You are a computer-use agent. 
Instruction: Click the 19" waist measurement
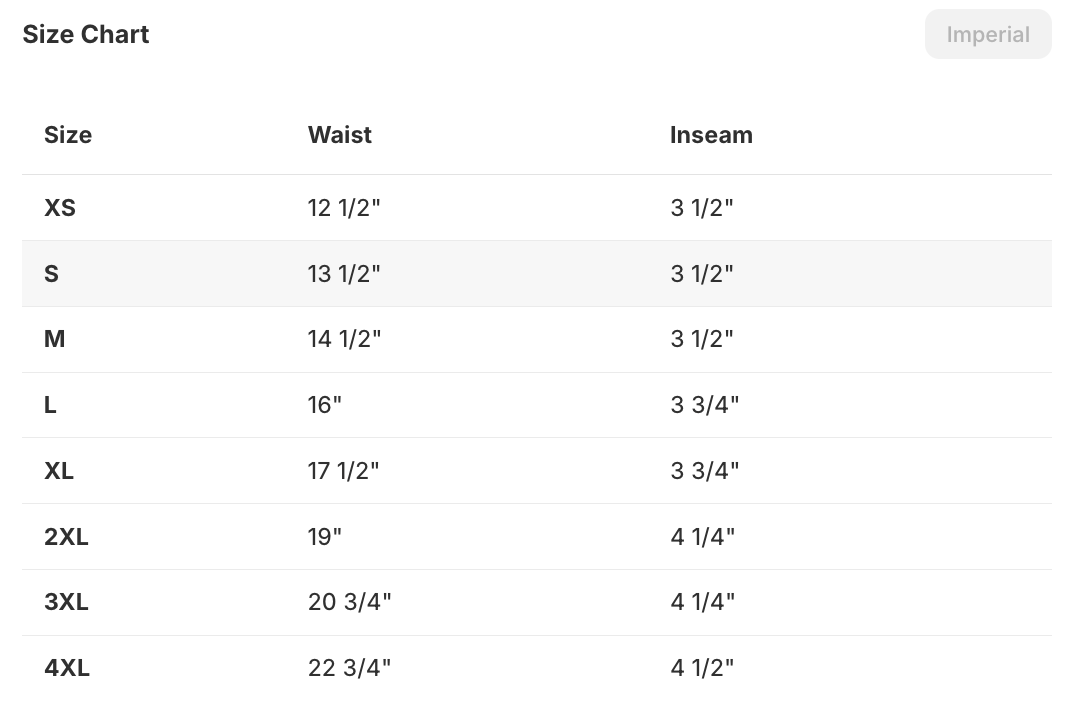(x=325, y=537)
